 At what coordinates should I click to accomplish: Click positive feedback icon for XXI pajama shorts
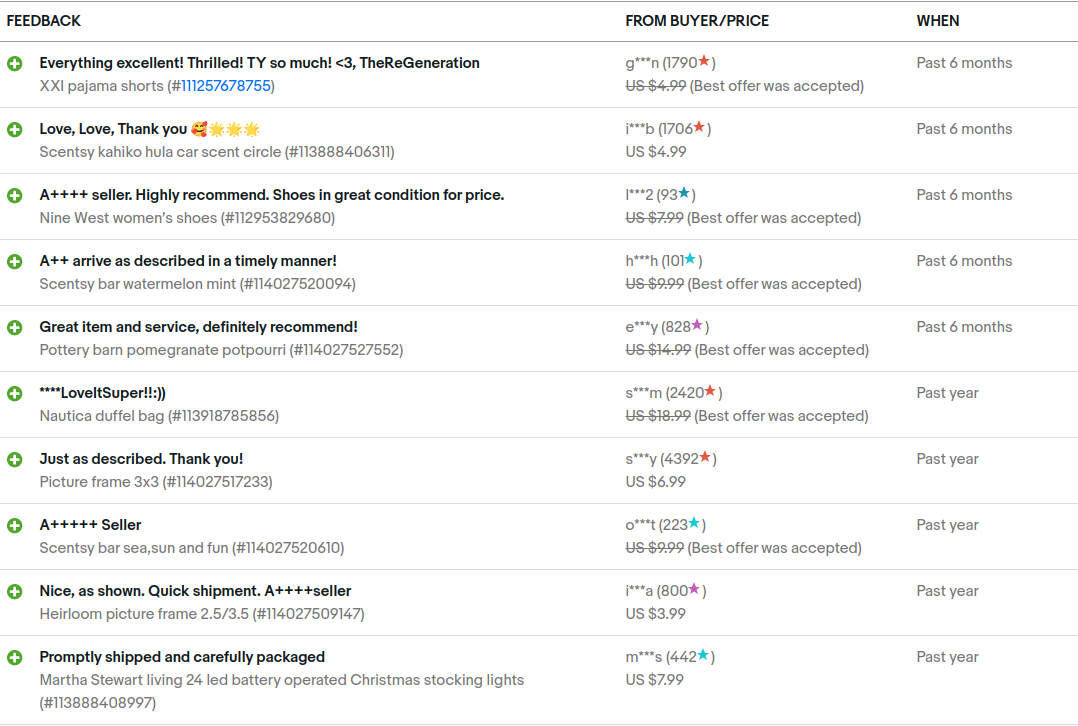[15, 63]
